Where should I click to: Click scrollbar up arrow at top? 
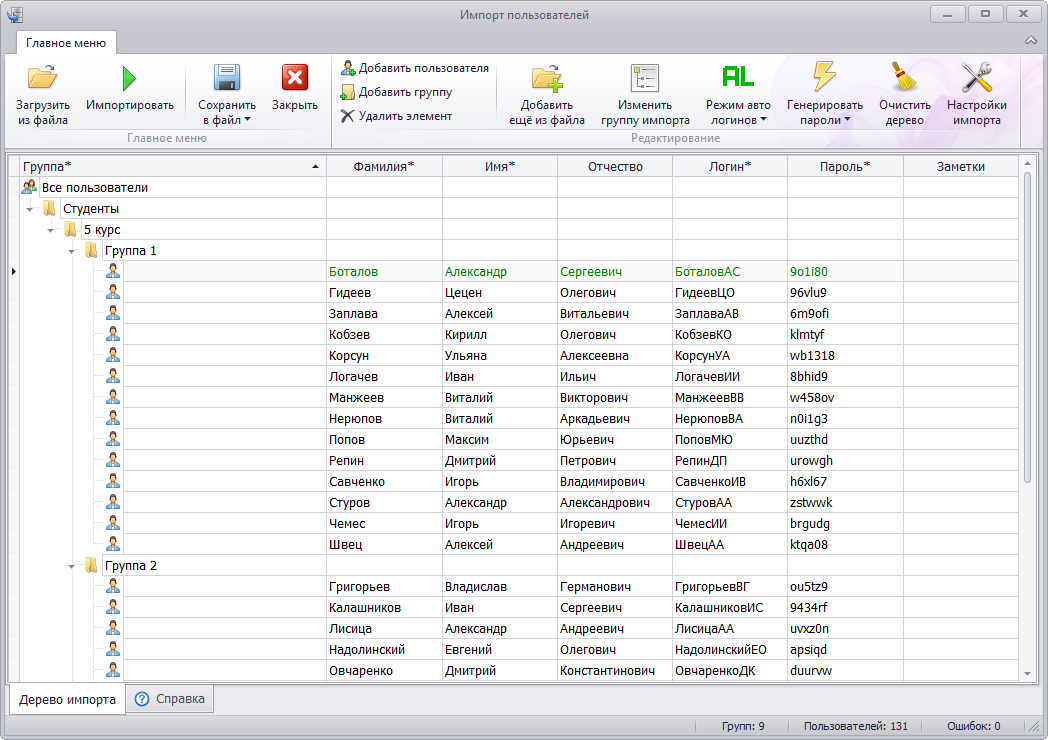[1027, 163]
